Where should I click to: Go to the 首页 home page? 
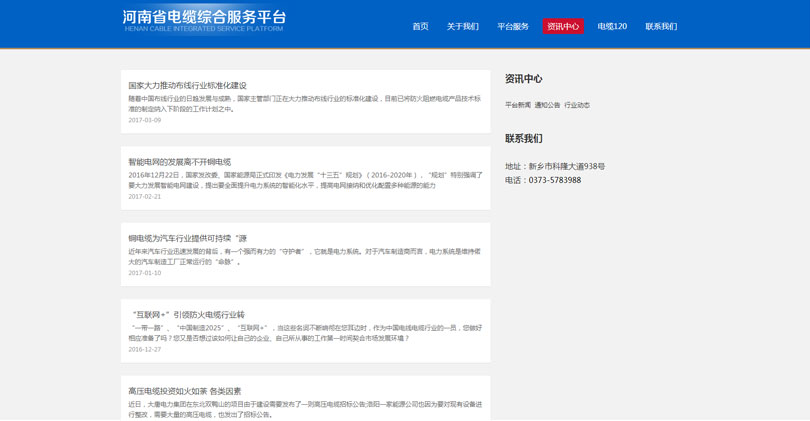(x=420, y=27)
